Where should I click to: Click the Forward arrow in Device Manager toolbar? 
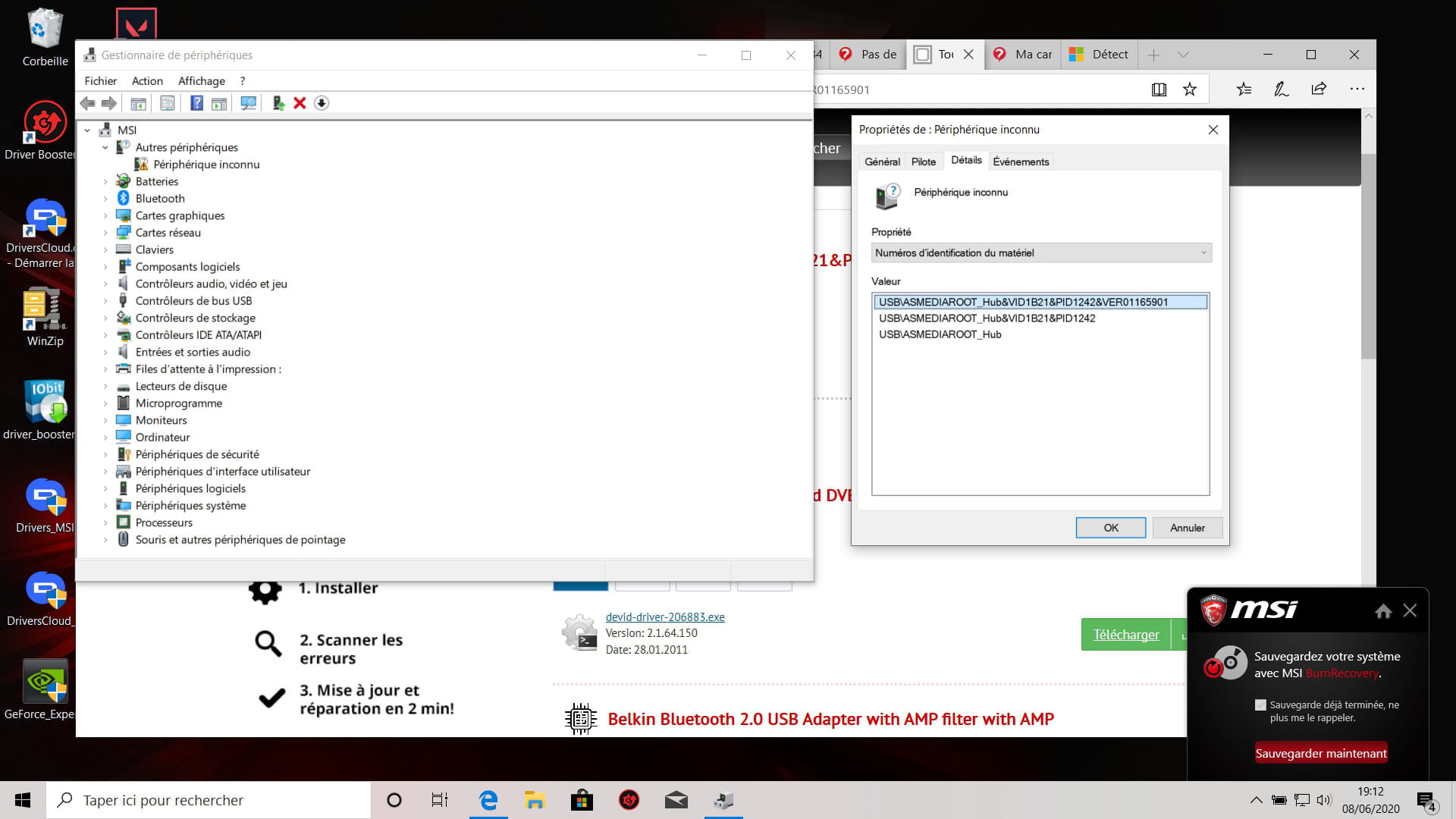click(109, 103)
